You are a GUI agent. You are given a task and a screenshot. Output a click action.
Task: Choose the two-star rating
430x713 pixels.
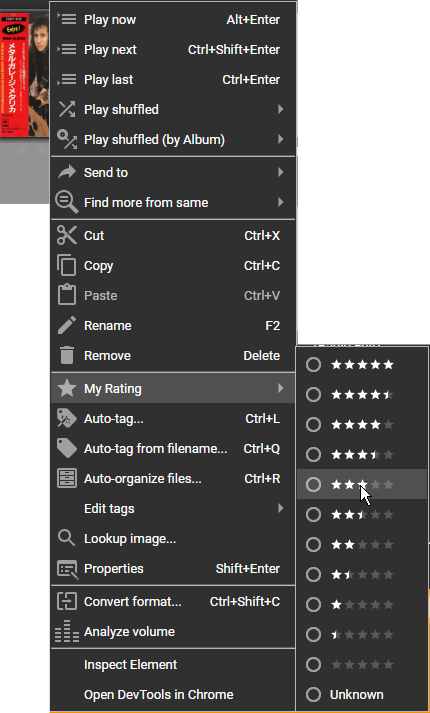coord(362,545)
